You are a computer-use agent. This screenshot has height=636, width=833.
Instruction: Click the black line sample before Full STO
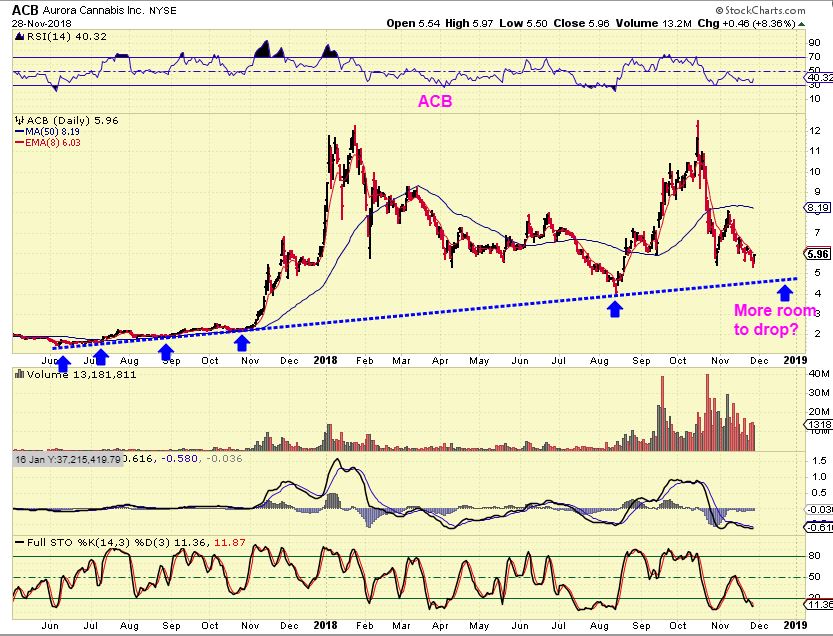[x=20, y=542]
